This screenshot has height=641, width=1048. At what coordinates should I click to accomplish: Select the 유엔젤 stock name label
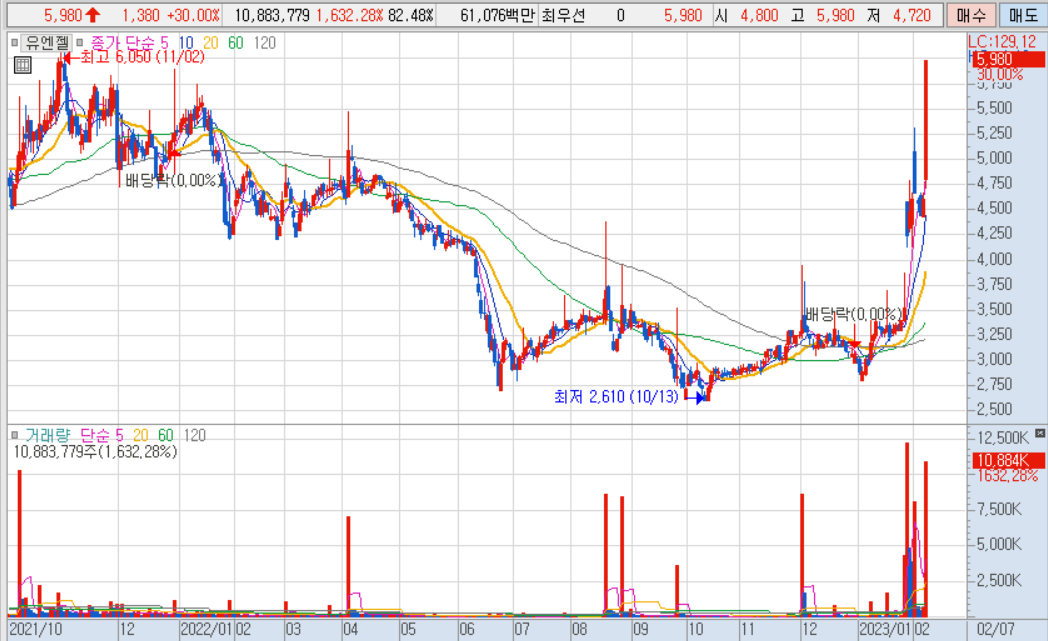[x=47, y=43]
